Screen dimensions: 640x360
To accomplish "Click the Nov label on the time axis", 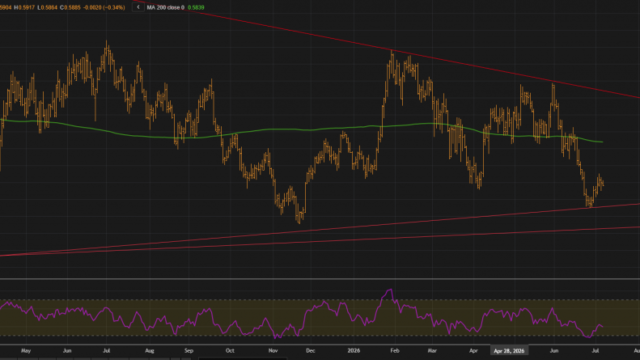I will pyautogui.click(x=273, y=351).
